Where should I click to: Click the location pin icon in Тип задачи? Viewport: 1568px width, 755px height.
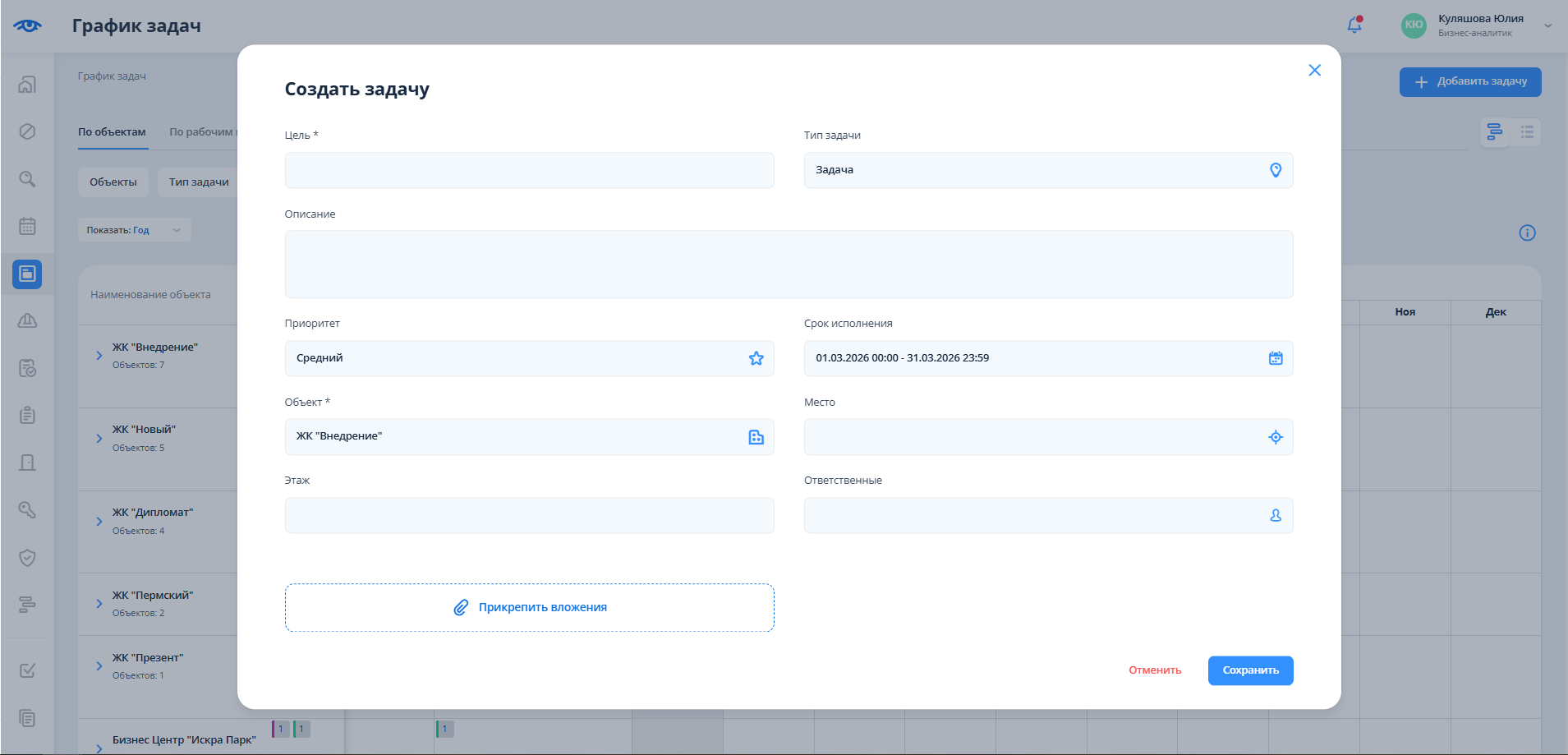click(x=1275, y=170)
